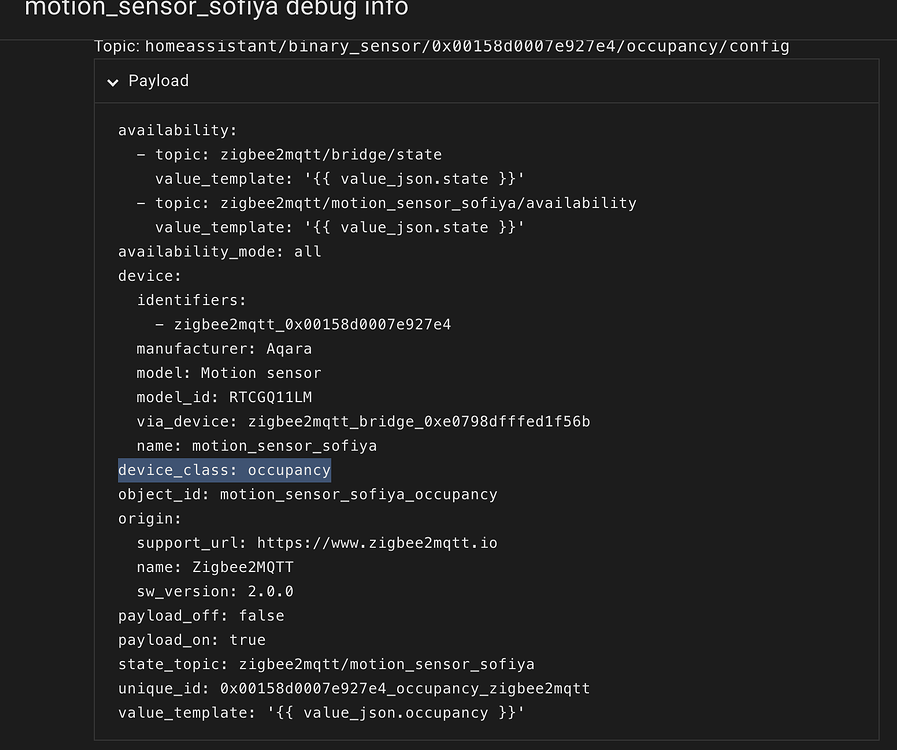Click the motion_sensor_sofiya dialog title

point(216,10)
